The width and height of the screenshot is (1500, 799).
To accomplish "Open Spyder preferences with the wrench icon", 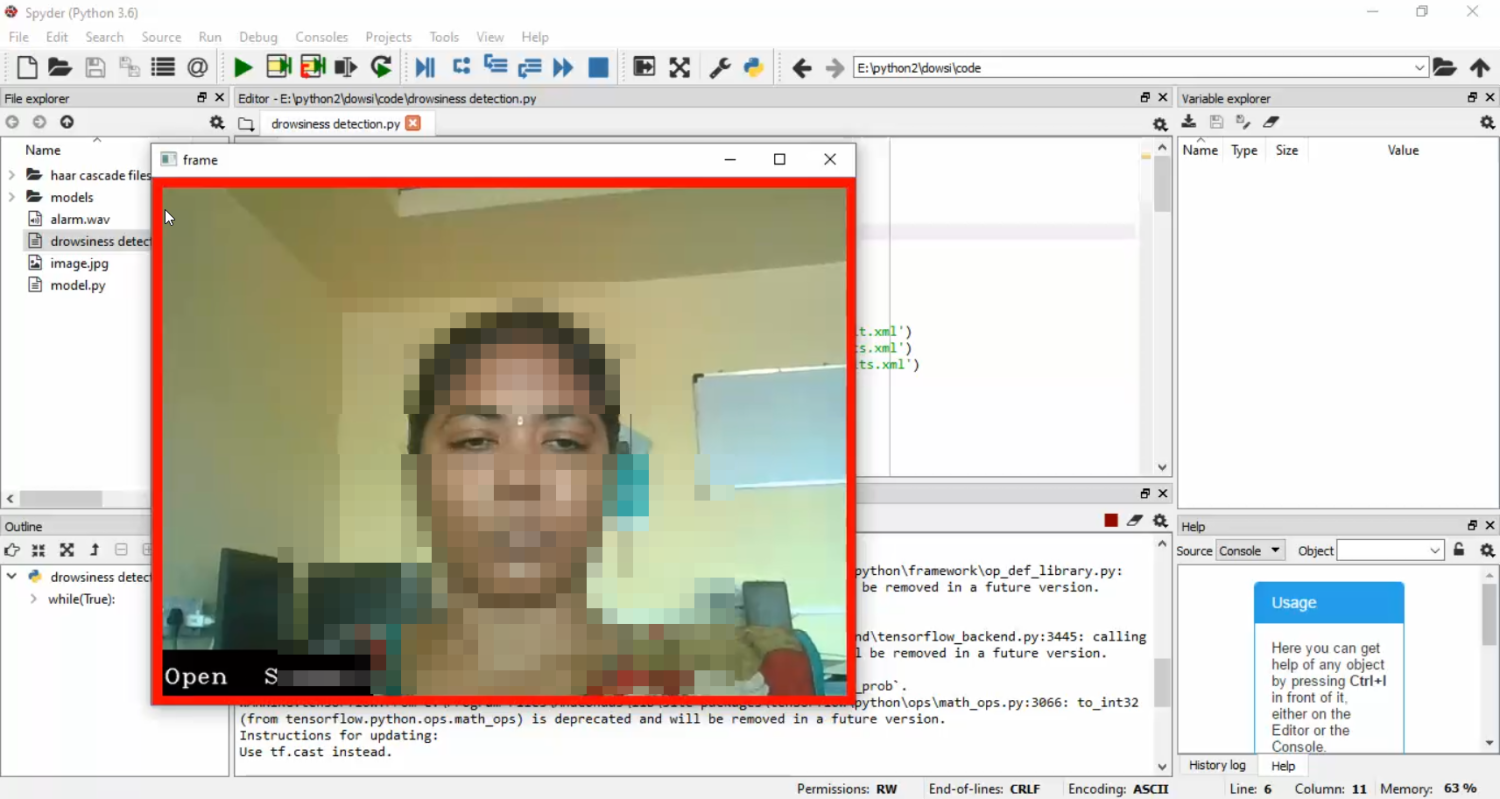I will [719, 67].
